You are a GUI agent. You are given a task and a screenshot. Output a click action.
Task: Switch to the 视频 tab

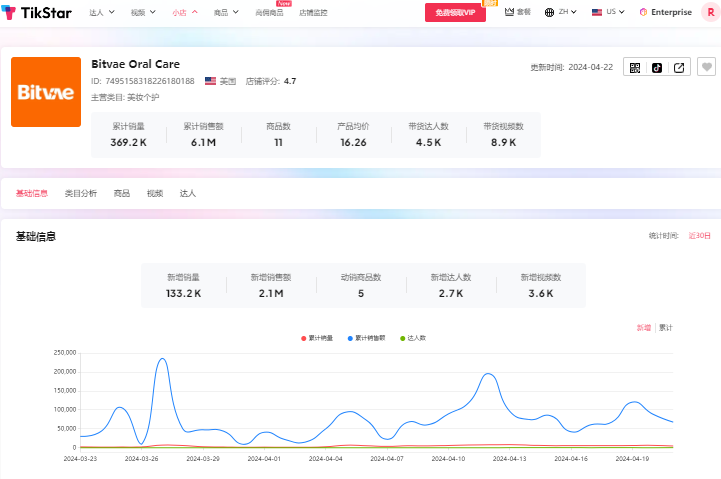(x=155, y=194)
